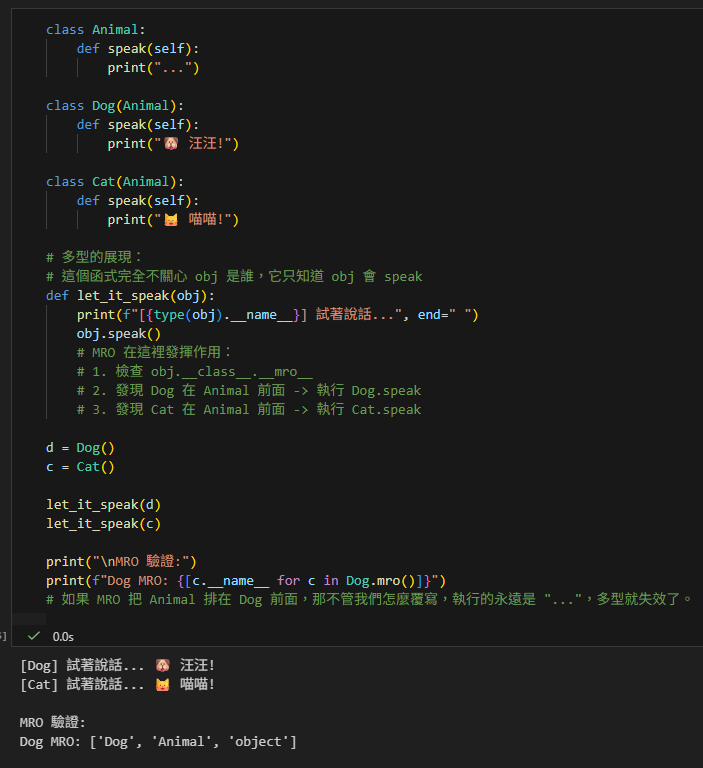Click the print line containing 喵喵!
Image resolution: width=703 pixels, height=768 pixels.
pyautogui.click(x=173, y=220)
